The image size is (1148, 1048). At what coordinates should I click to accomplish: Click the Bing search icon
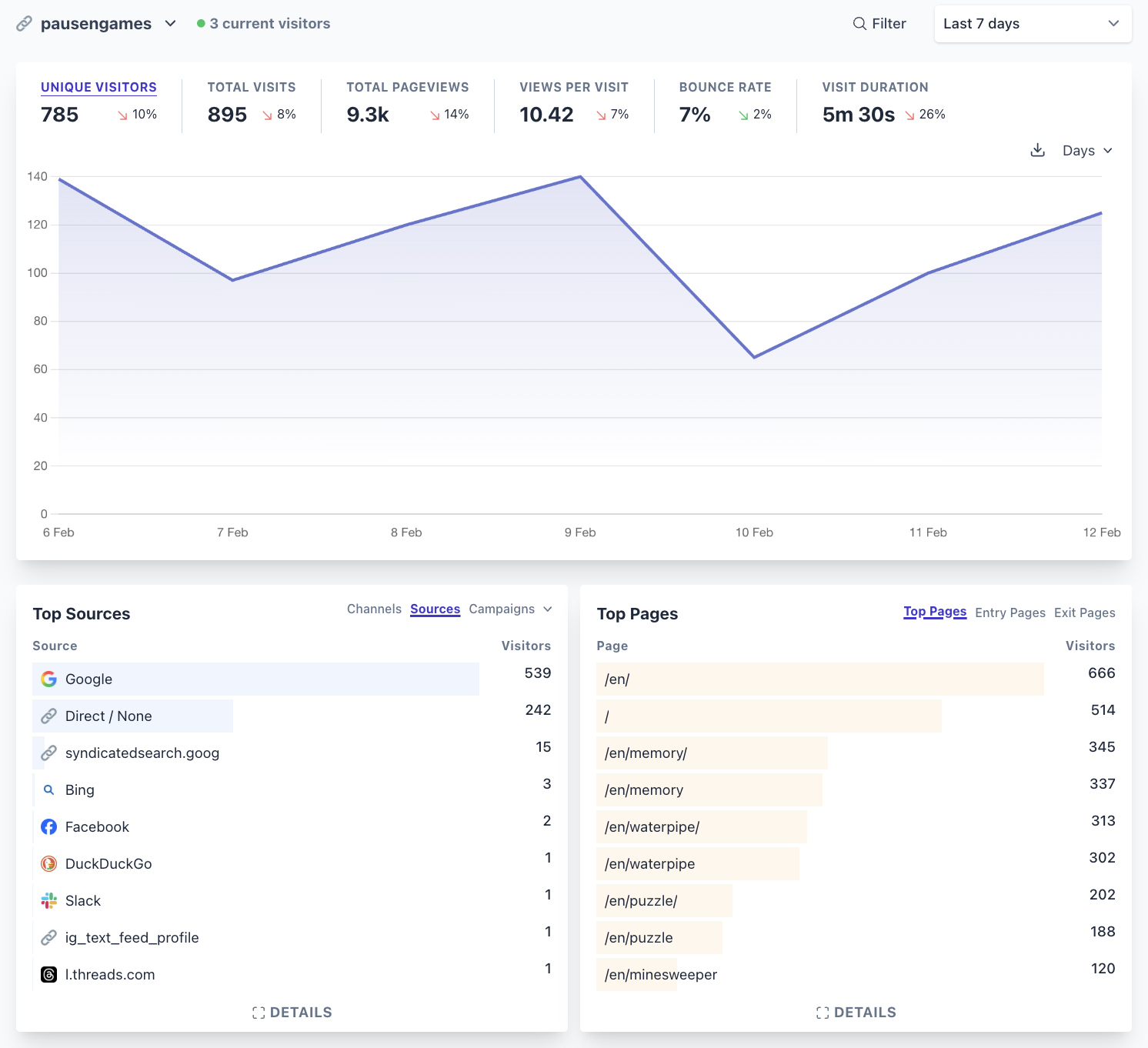tap(49, 790)
